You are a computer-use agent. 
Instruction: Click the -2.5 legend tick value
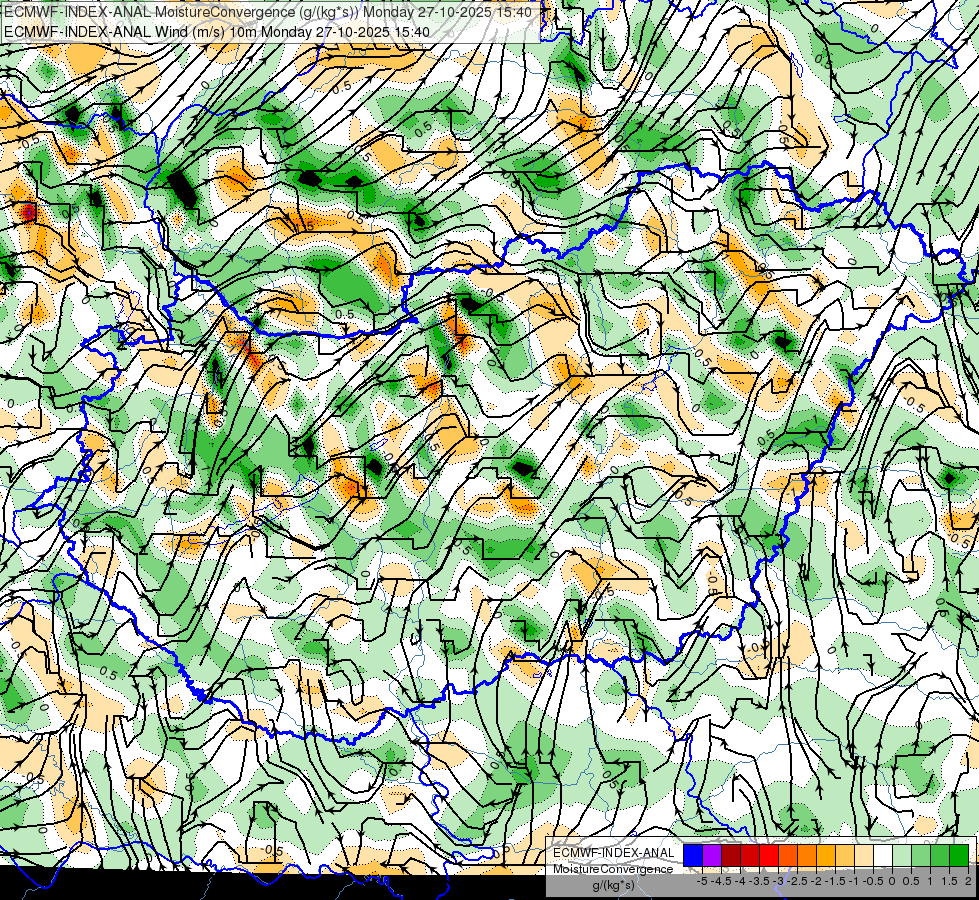coord(797,881)
